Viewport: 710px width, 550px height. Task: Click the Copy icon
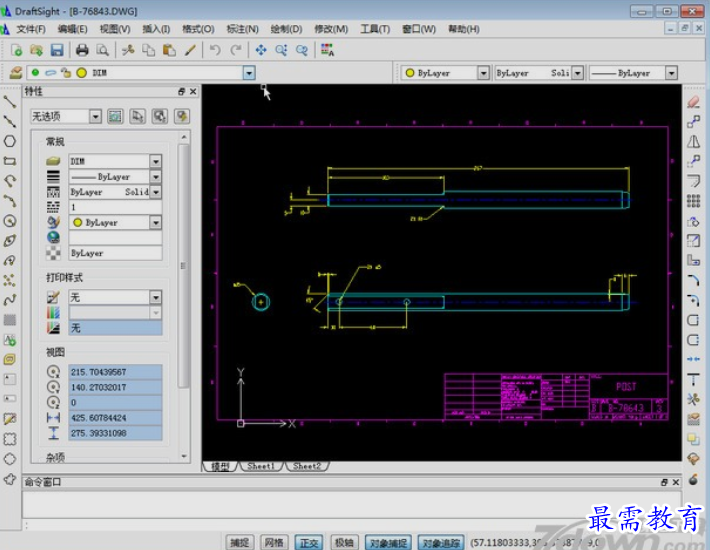[149, 50]
